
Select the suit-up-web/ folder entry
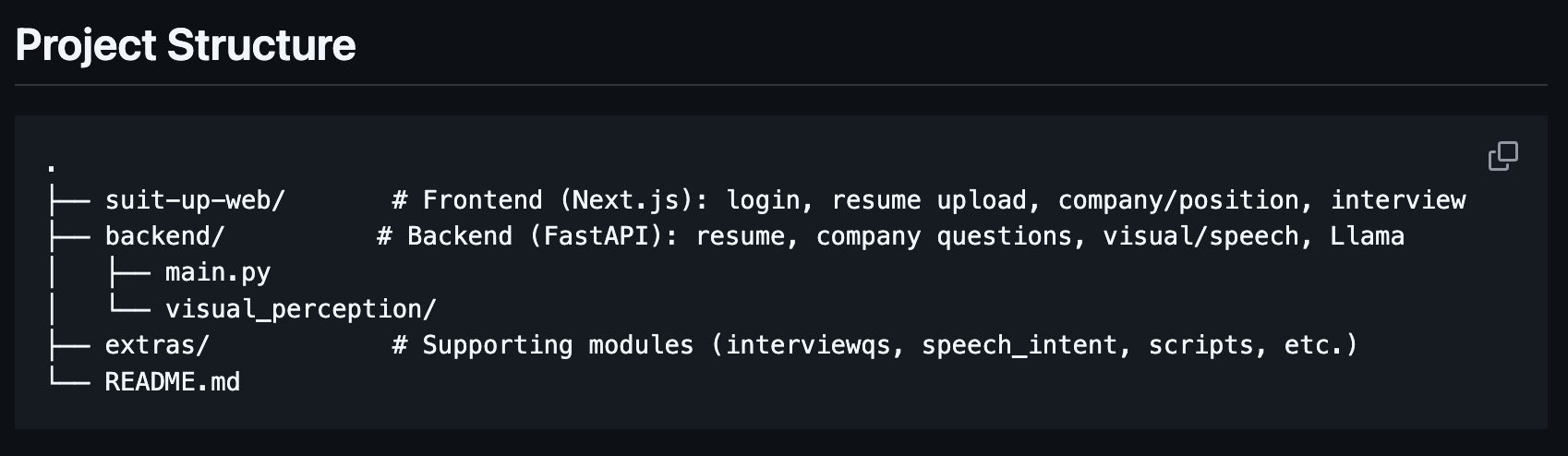pyautogui.click(x=195, y=200)
